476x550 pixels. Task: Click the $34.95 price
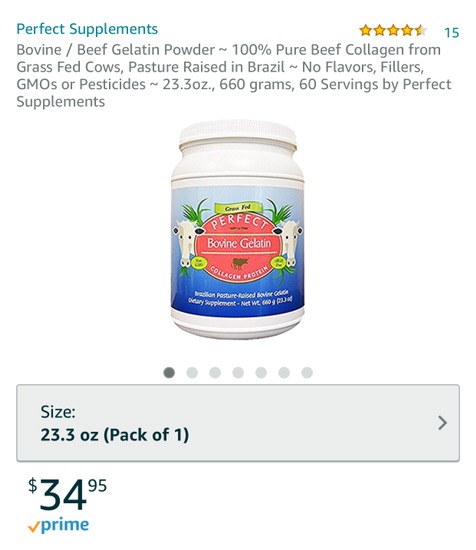(67, 494)
